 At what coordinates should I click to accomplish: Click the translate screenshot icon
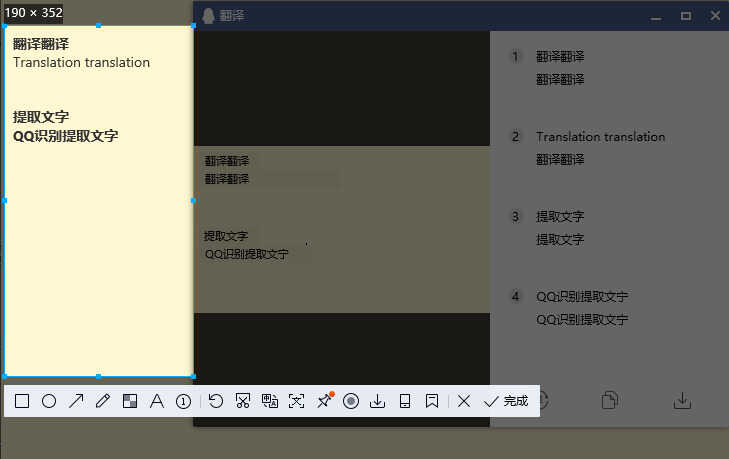pyautogui.click(x=270, y=401)
